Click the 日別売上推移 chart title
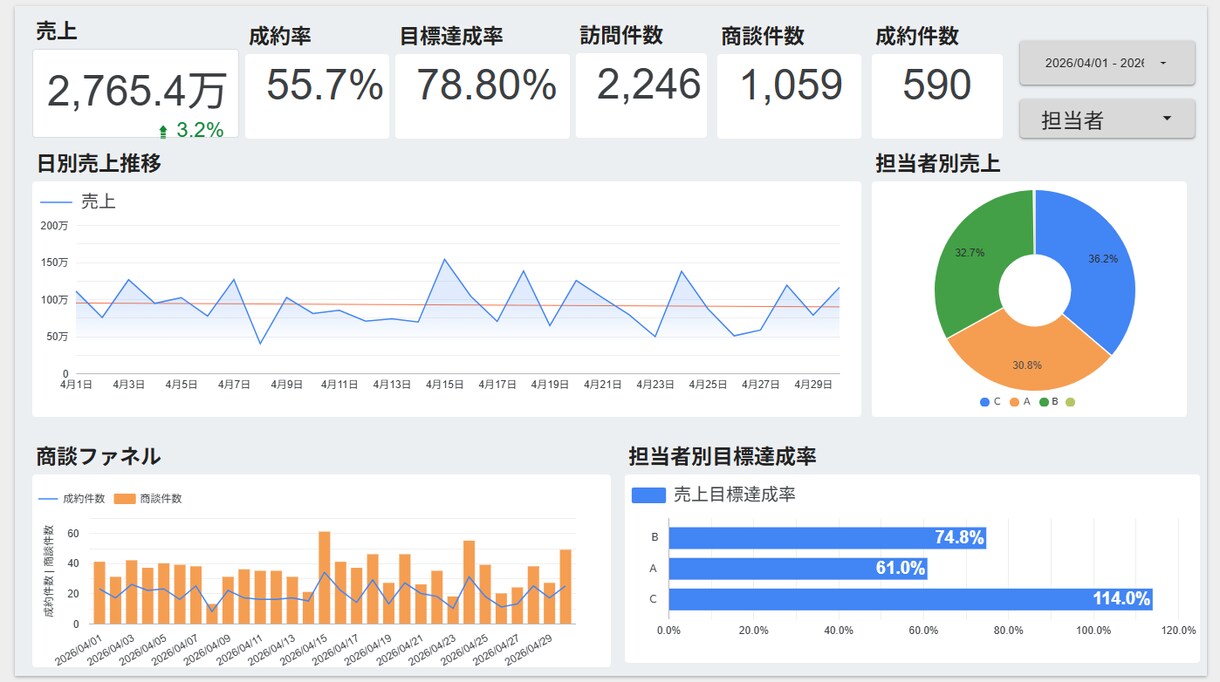This screenshot has width=1220, height=682. [x=99, y=163]
